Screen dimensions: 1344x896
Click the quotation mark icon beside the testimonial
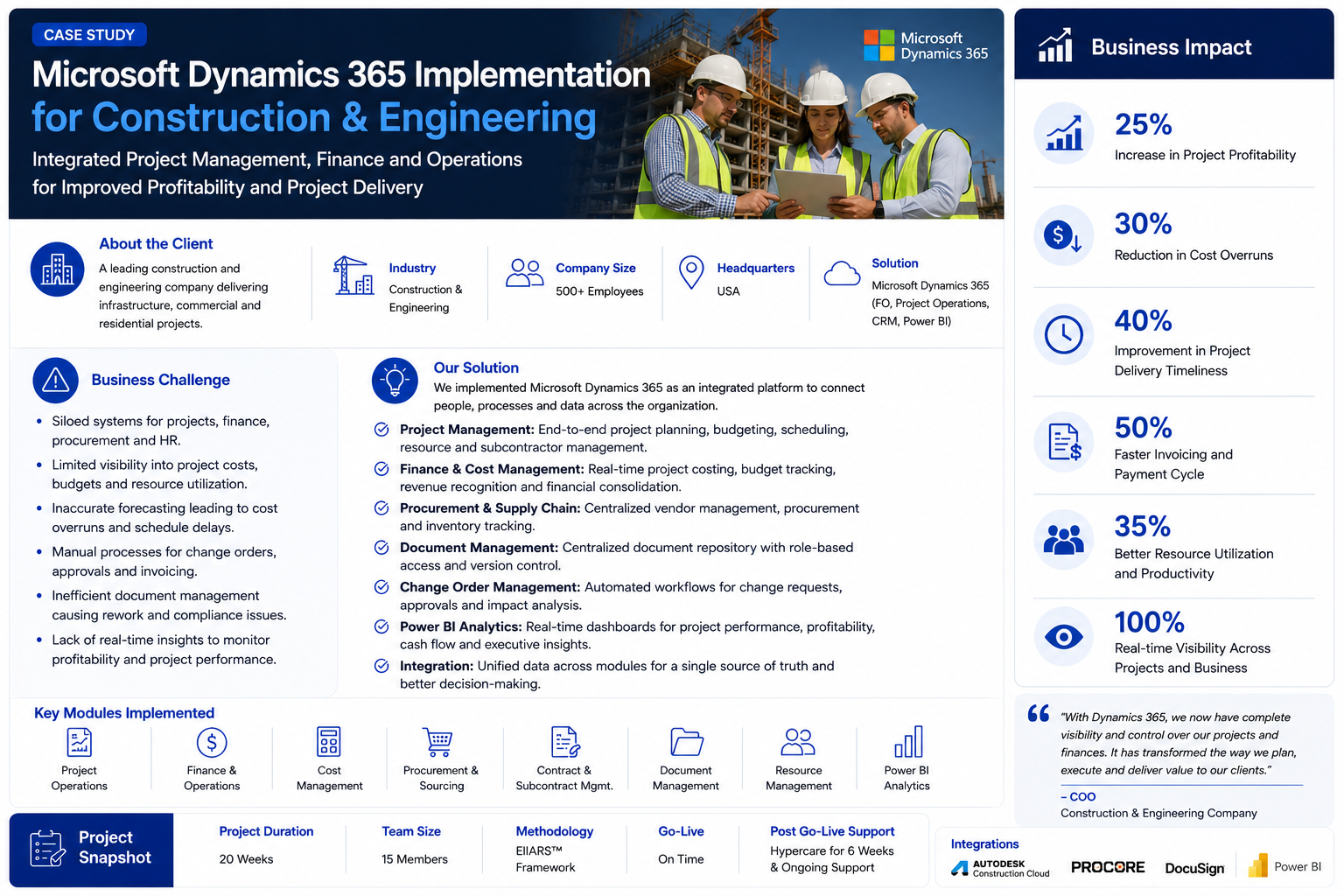[1039, 713]
